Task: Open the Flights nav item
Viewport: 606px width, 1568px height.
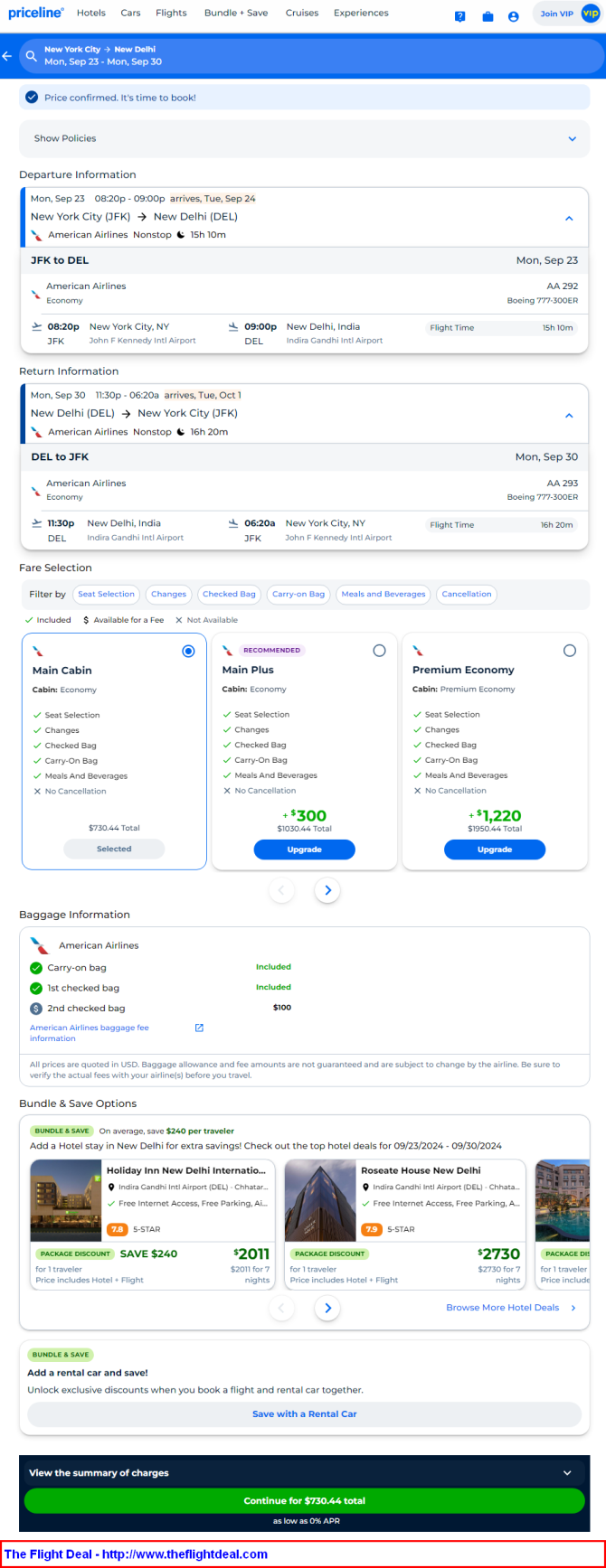Action: tap(171, 13)
